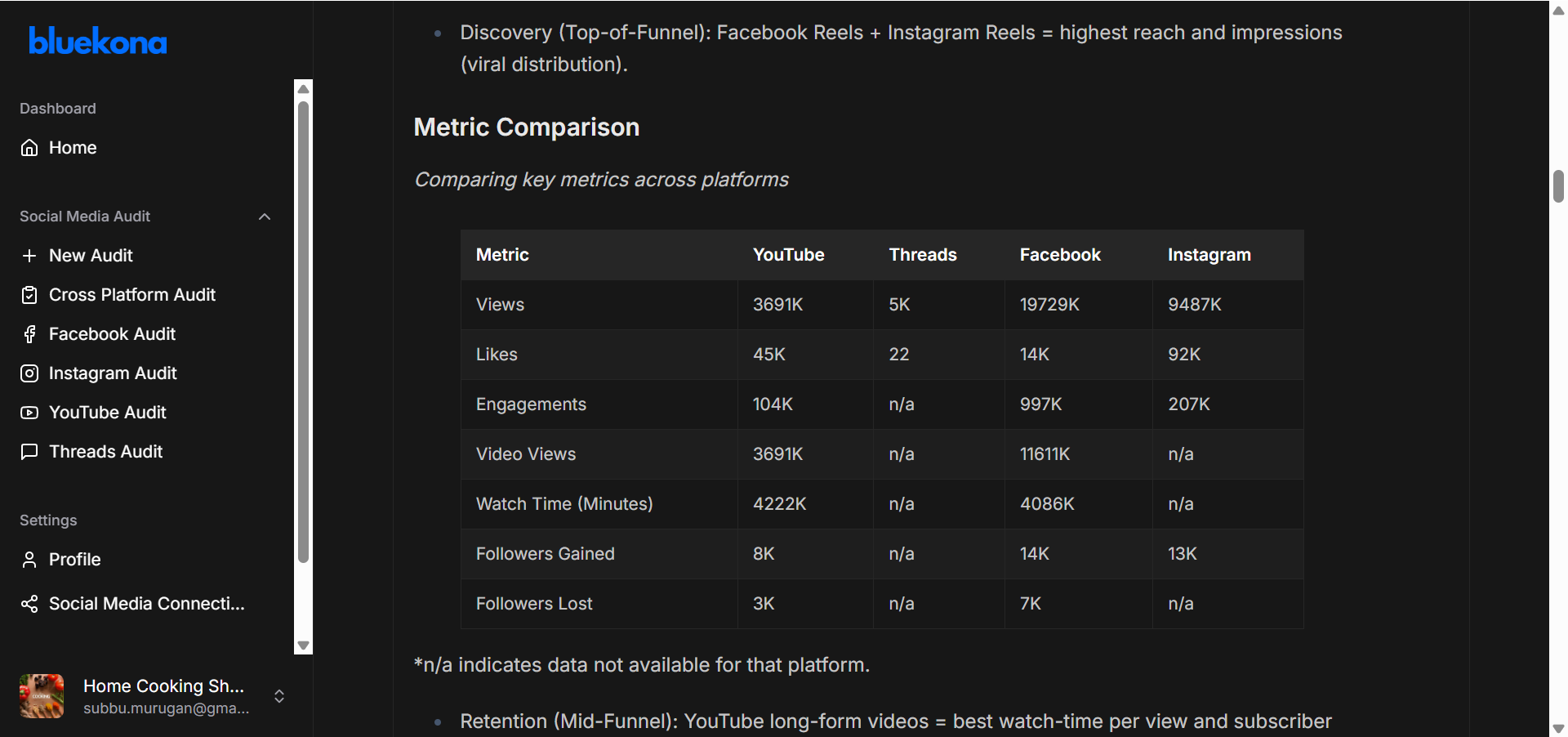1568x737 pixels.
Task: Click the Facebook icon next to Facebook Audit
Action: click(x=29, y=334)
